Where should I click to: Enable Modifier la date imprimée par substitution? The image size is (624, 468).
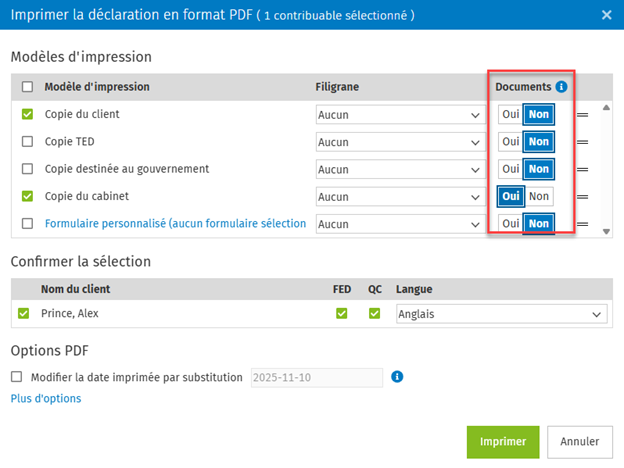pyautogui.click(x=16, y=377)
